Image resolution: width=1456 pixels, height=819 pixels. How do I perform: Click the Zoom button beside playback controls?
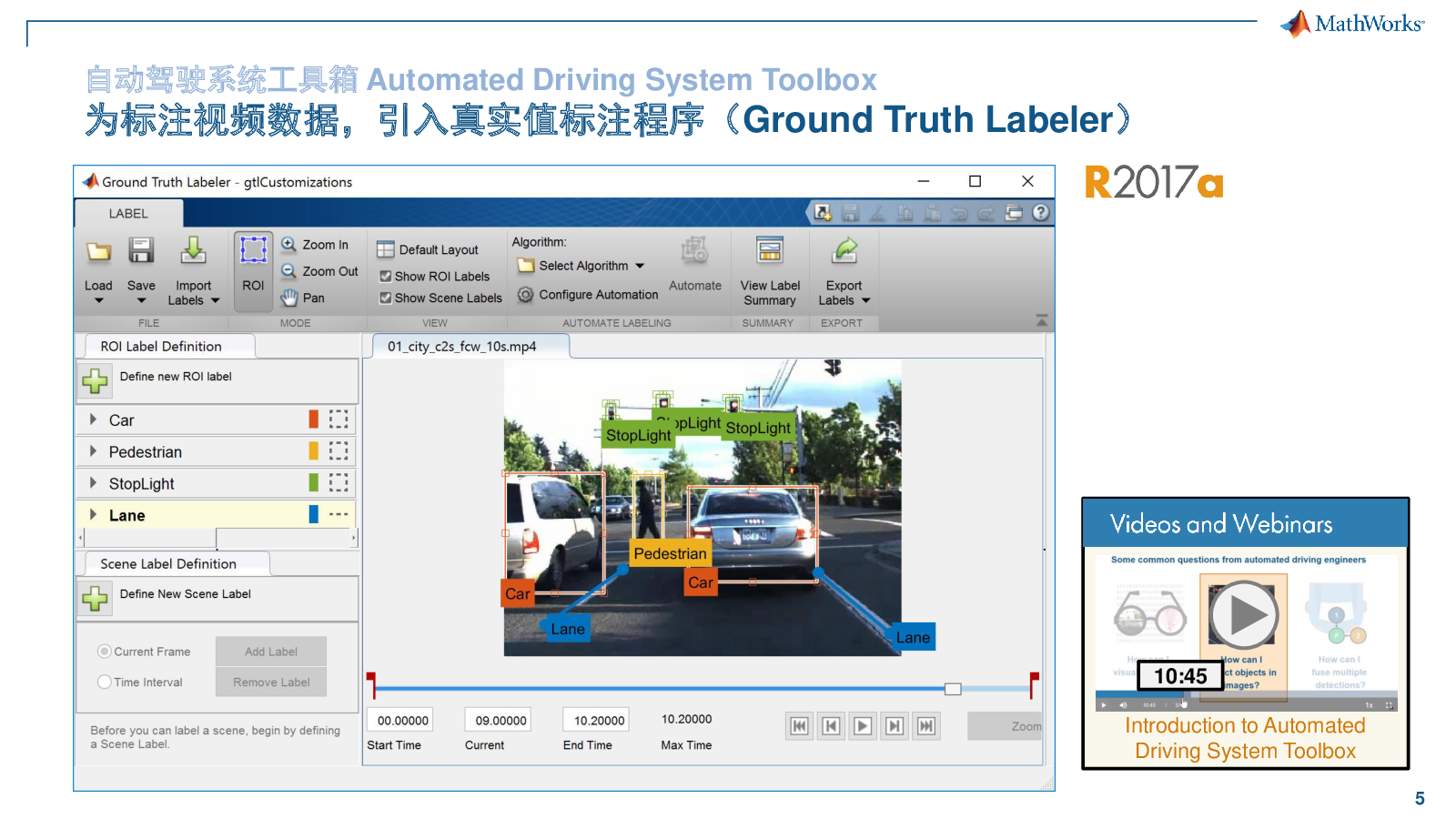point(1005,726)
